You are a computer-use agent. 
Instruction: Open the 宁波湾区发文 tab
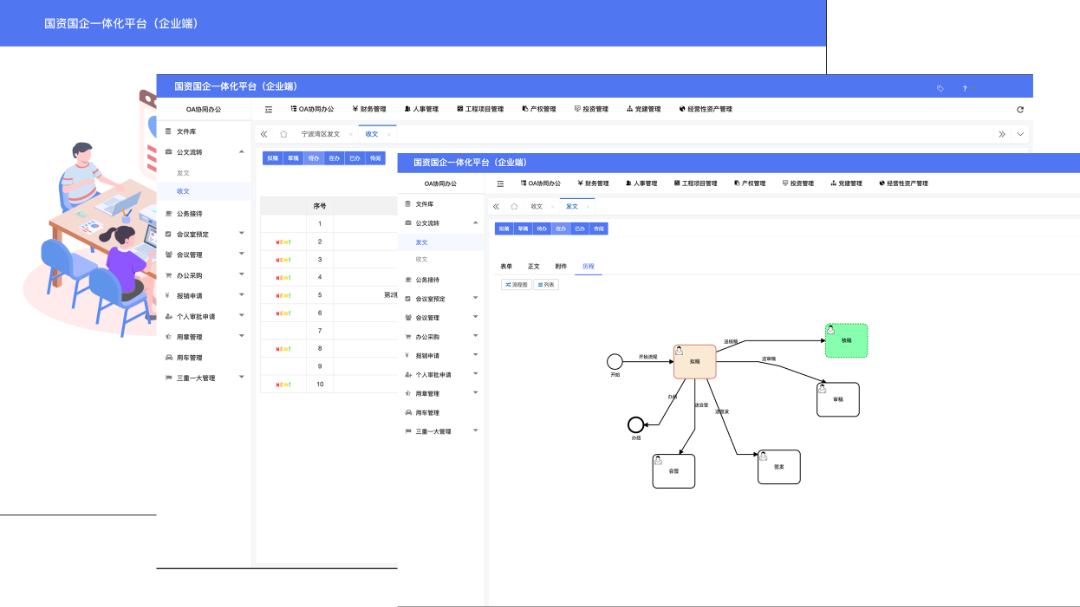point(320,134)
